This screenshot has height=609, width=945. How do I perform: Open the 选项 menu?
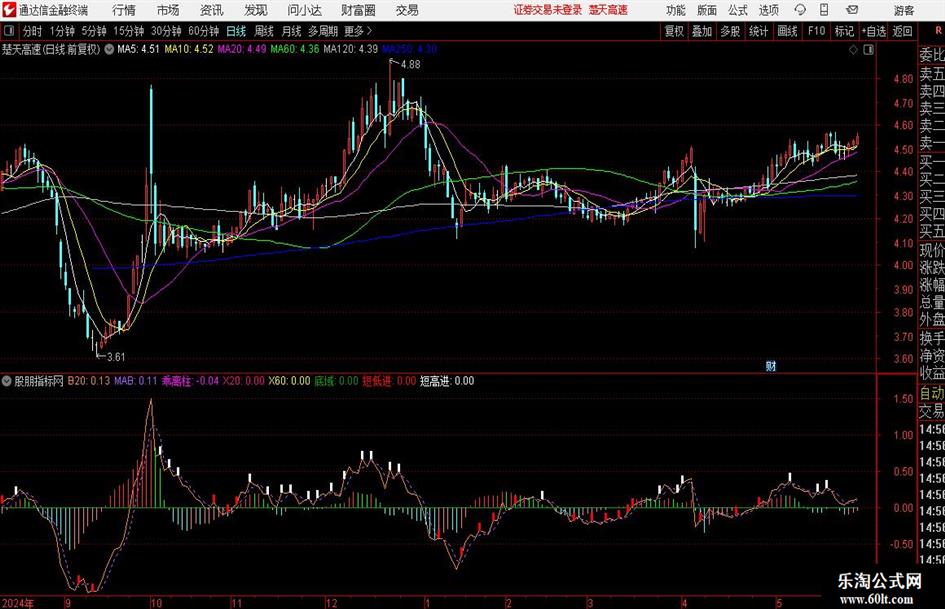click(768, 10)
